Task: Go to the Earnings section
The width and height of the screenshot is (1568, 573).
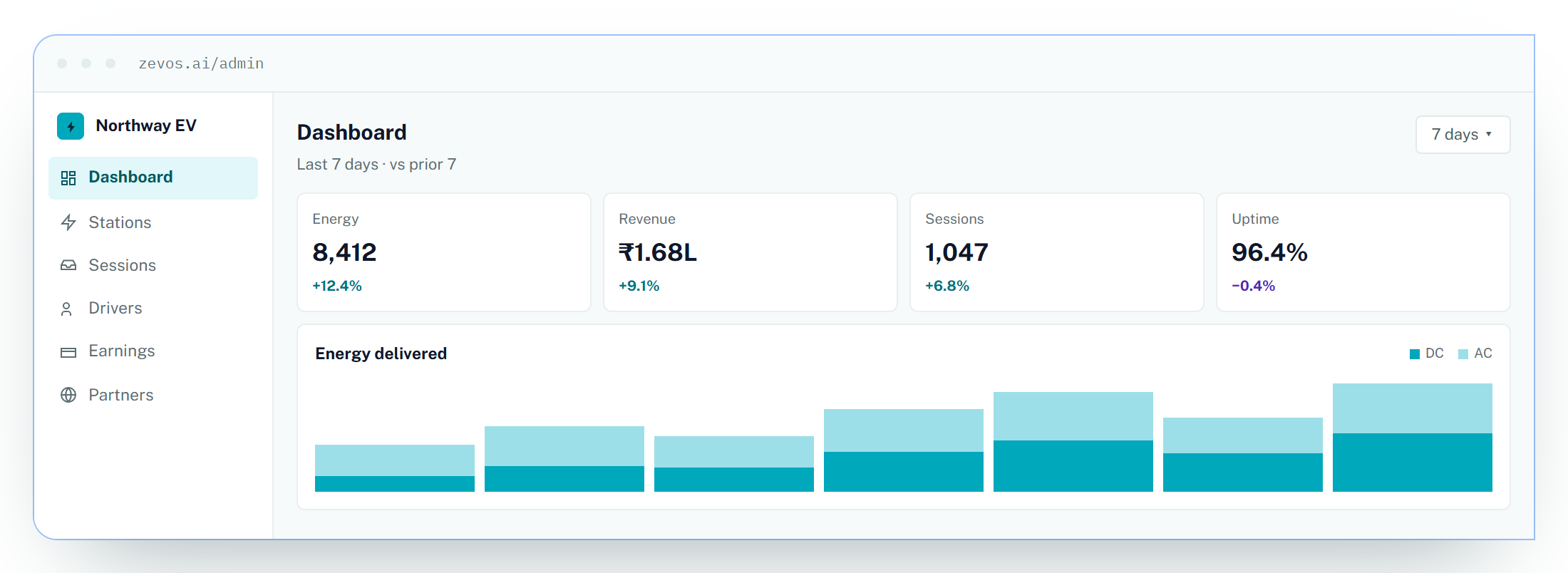Action: tap(153, 351)
